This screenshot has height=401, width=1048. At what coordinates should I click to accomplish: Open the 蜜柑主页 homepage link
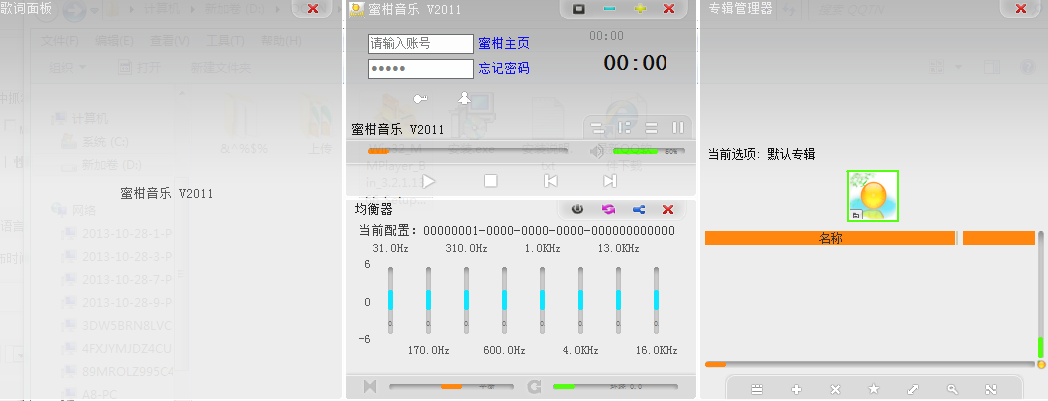coord(504,43)
